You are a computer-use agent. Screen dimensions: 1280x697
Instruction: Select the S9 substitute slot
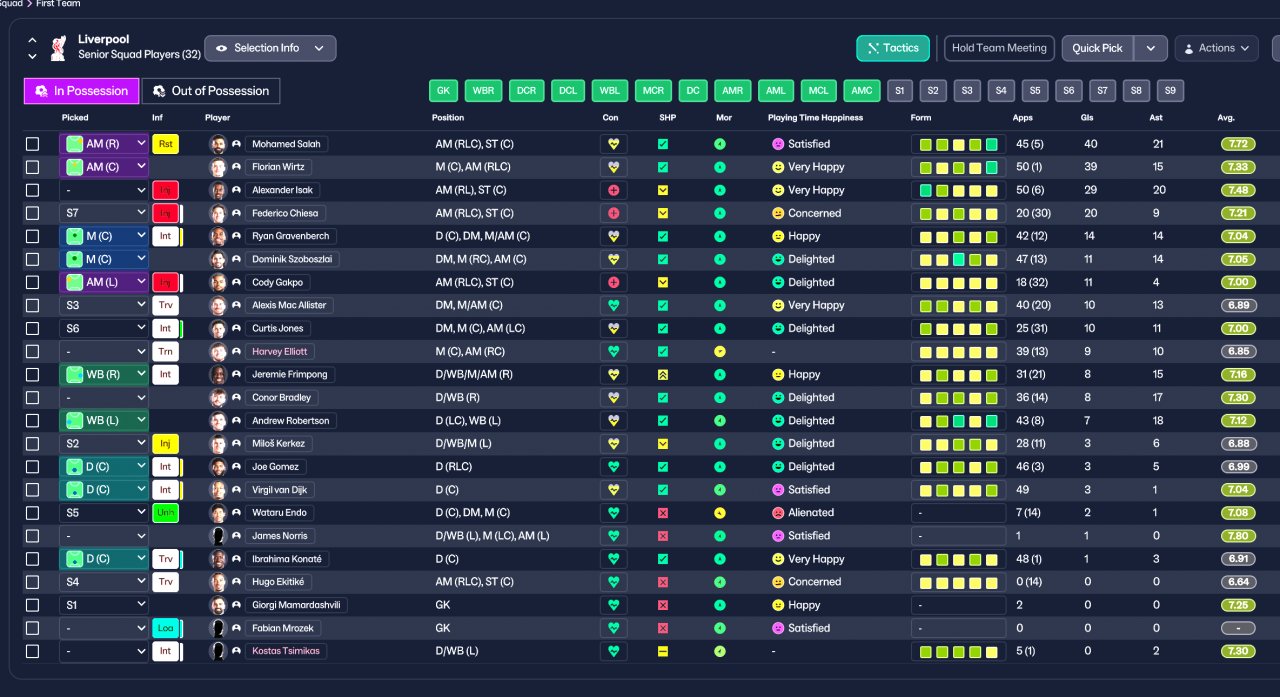click(1170, 91)
